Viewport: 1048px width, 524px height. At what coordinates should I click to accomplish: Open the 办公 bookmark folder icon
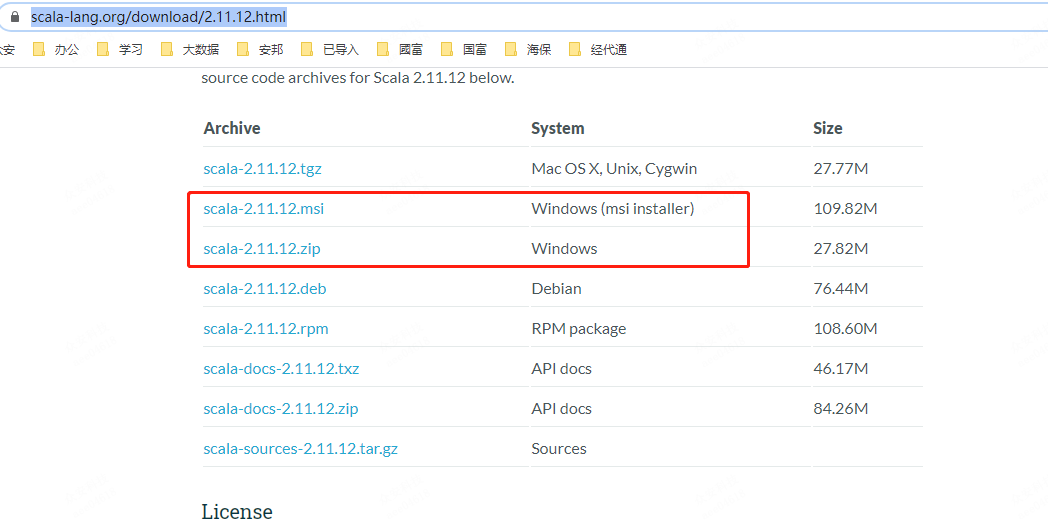tap(39, 49)
